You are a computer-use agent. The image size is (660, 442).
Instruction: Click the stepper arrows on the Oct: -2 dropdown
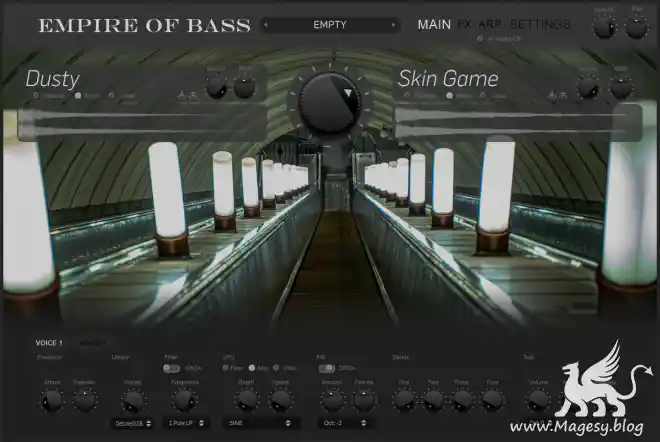[364, 423]
